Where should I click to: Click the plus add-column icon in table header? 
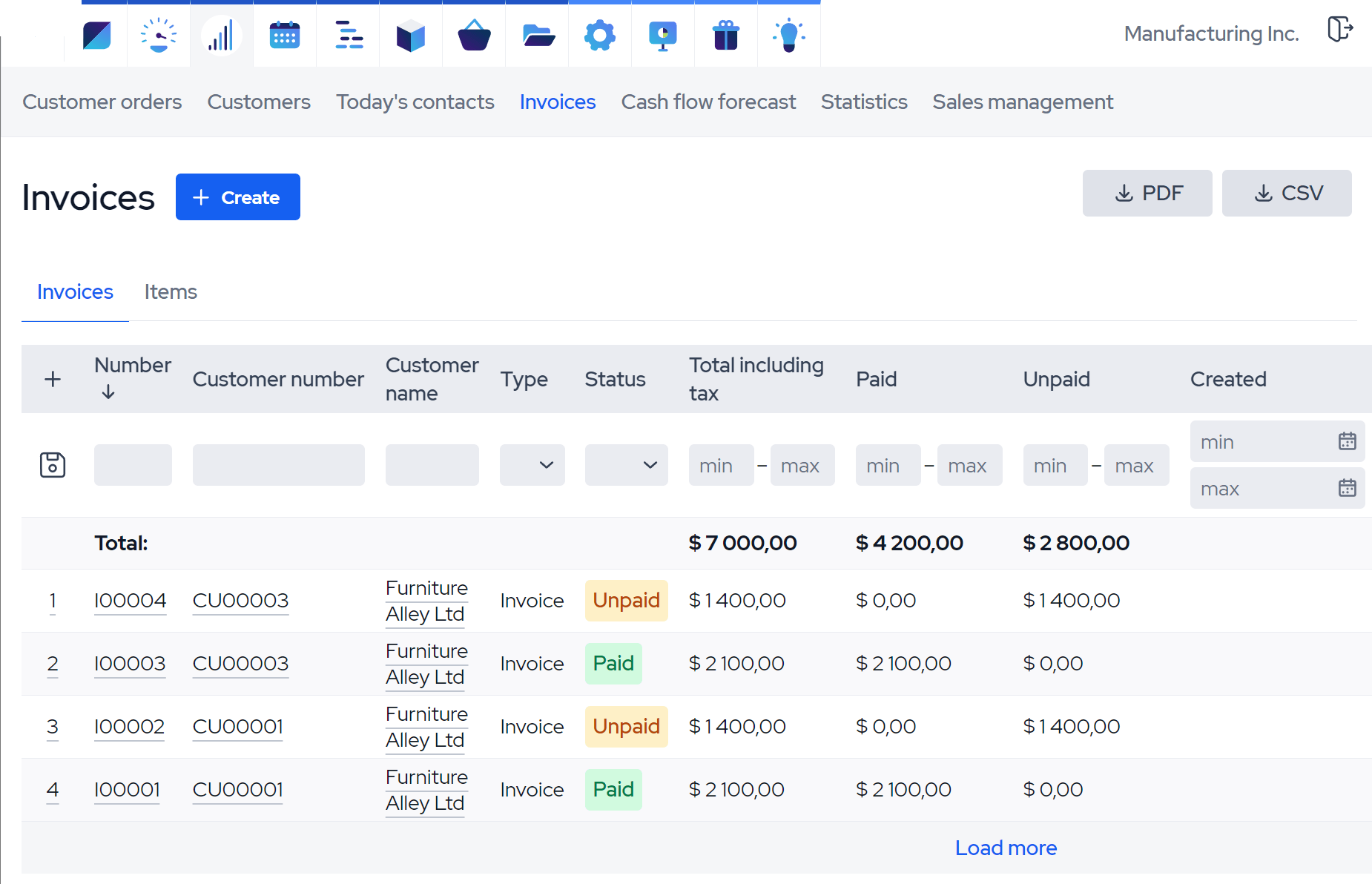53,379
